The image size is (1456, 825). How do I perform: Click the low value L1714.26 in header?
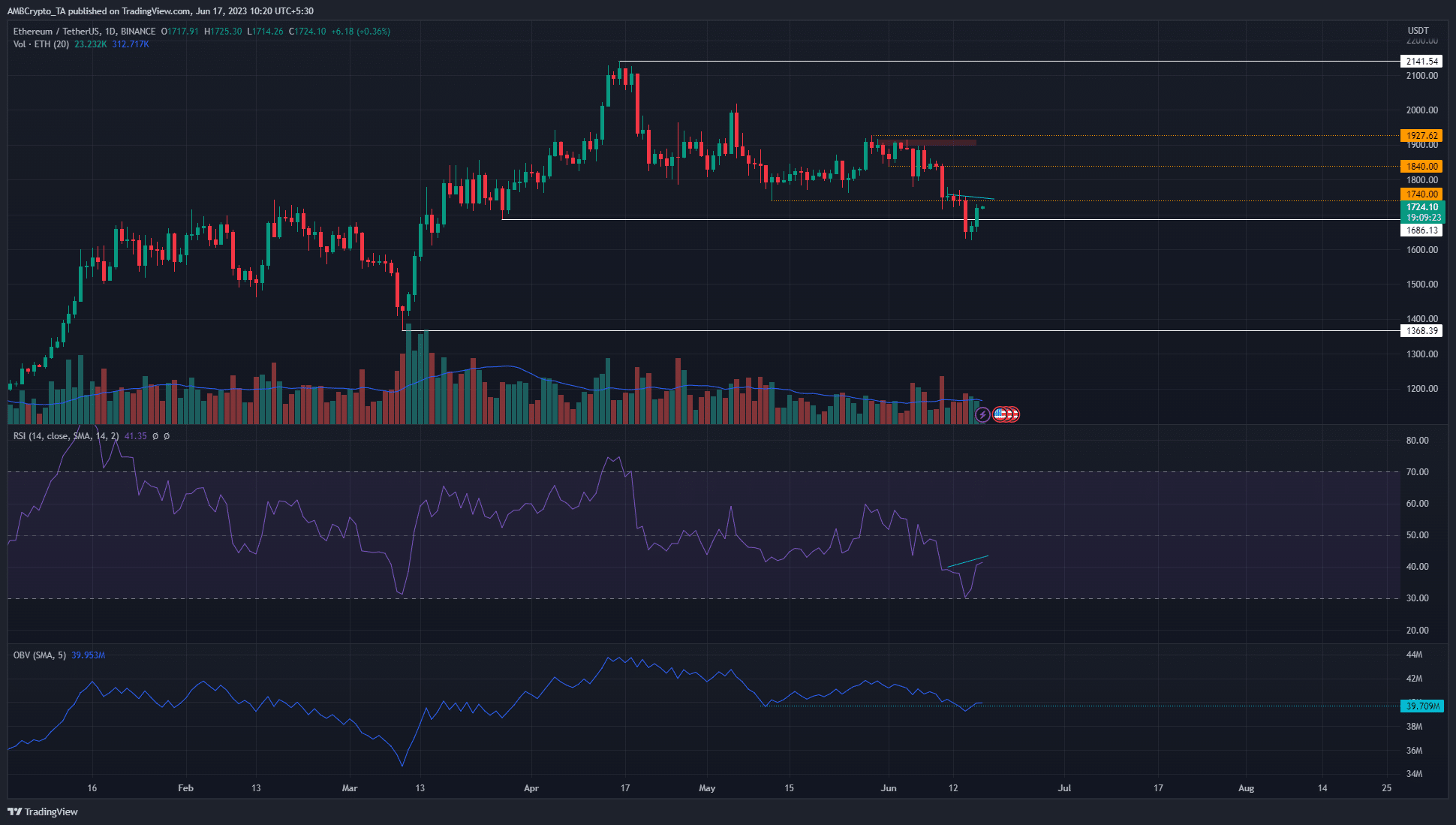coord(265,32)
